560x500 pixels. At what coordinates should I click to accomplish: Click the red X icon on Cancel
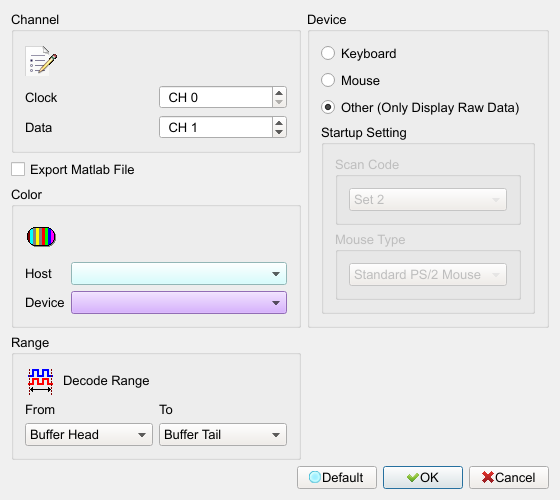[488, 478]
